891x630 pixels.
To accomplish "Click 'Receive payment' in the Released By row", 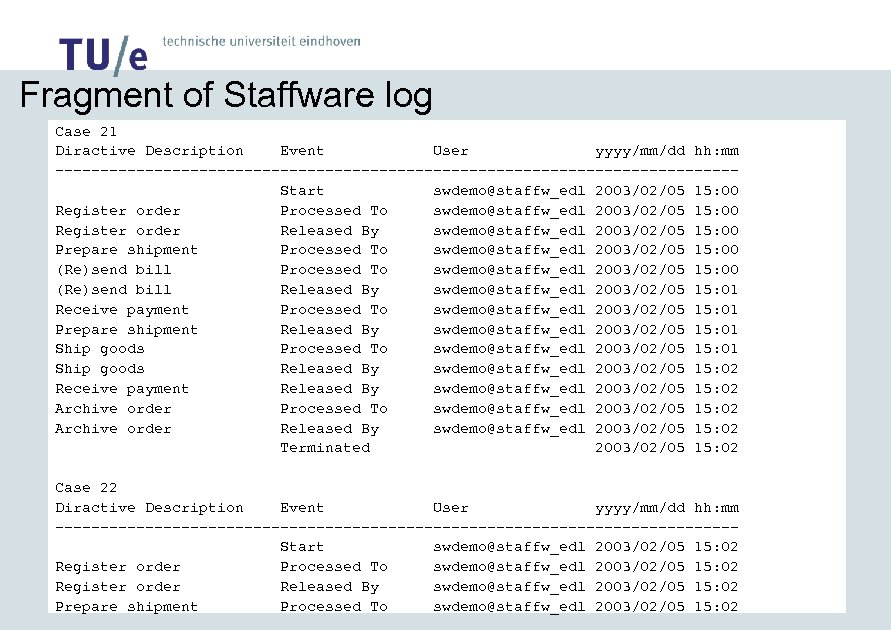I will pyautogui.click(x=122, y=389).
